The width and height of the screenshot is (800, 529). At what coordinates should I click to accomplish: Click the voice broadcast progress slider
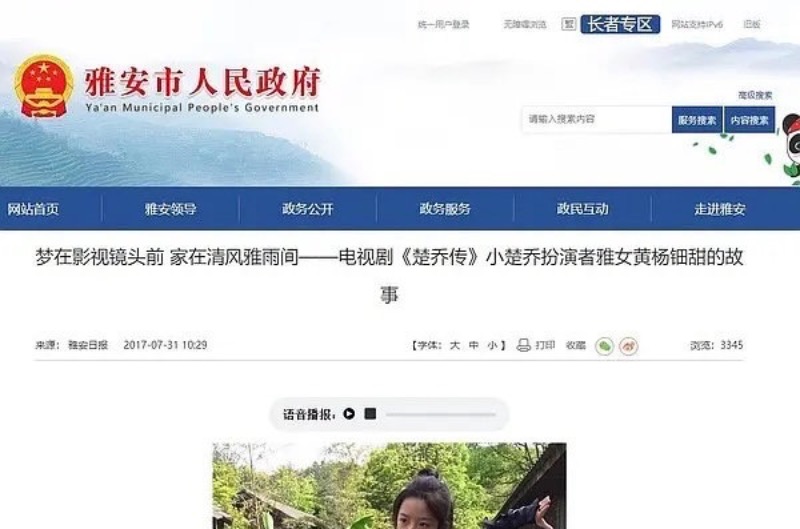441,414
